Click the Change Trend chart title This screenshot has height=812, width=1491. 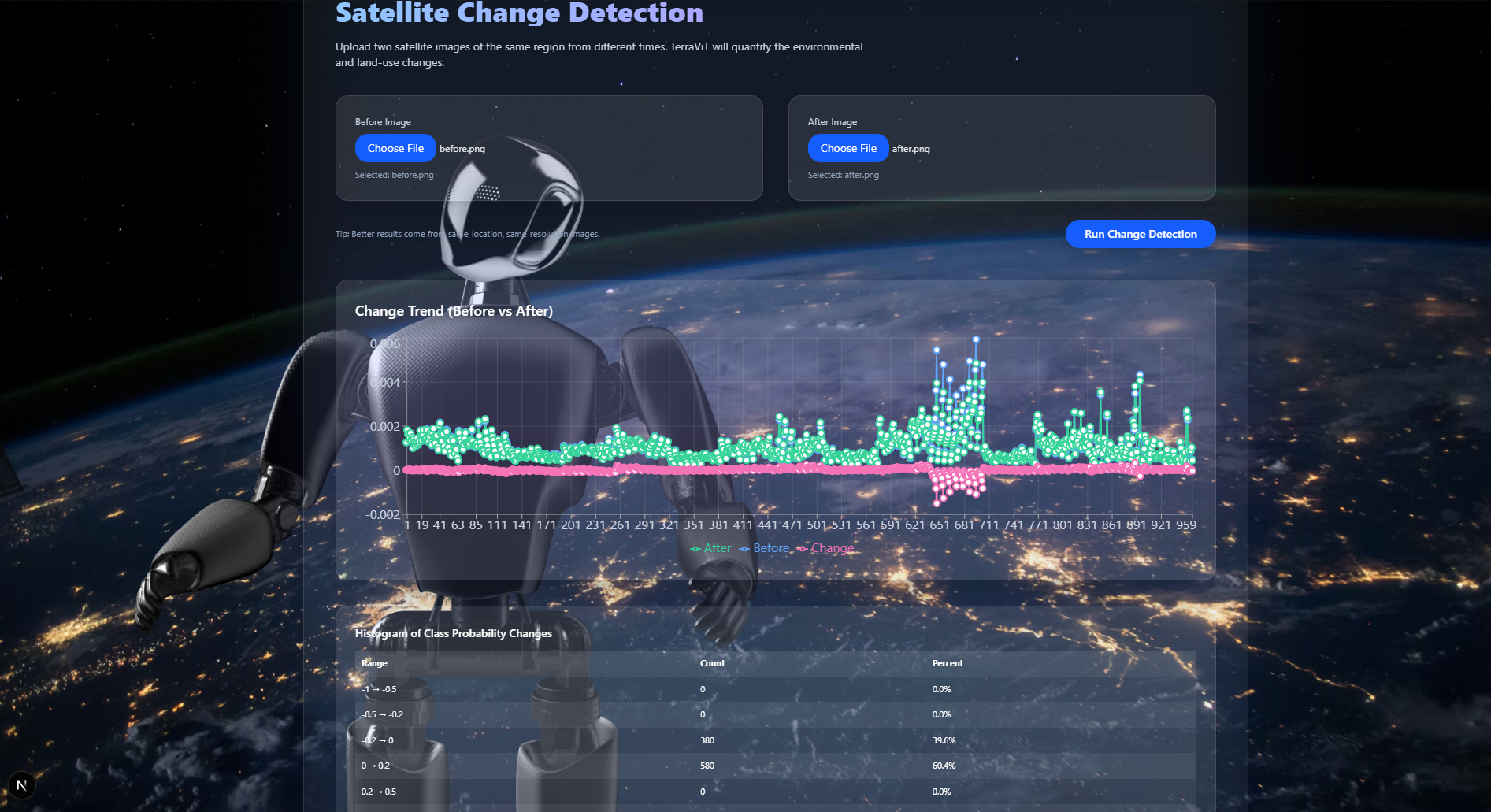coord(454,311)
